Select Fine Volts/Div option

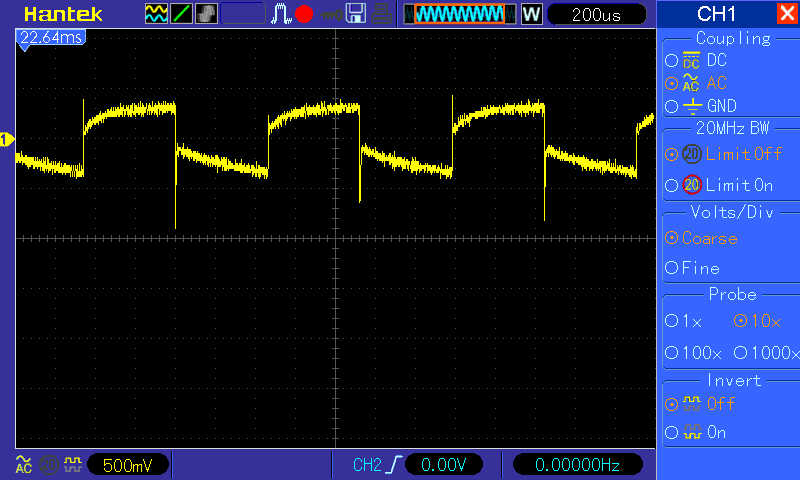coord(671,268)
